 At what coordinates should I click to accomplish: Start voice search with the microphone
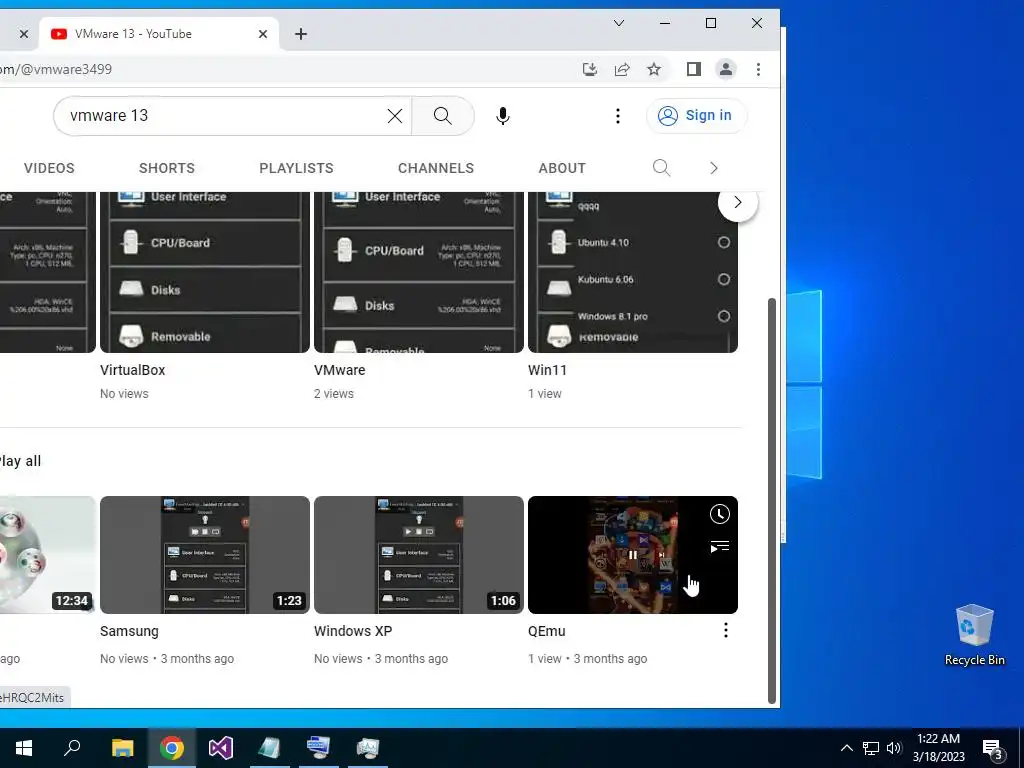[x=502, y=116]
